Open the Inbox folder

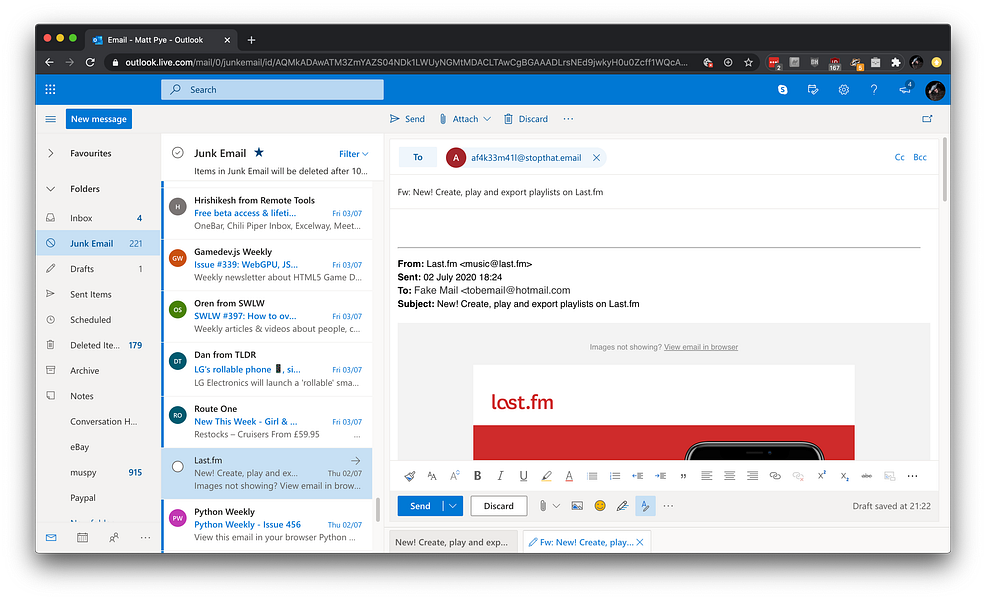(98, 218)
